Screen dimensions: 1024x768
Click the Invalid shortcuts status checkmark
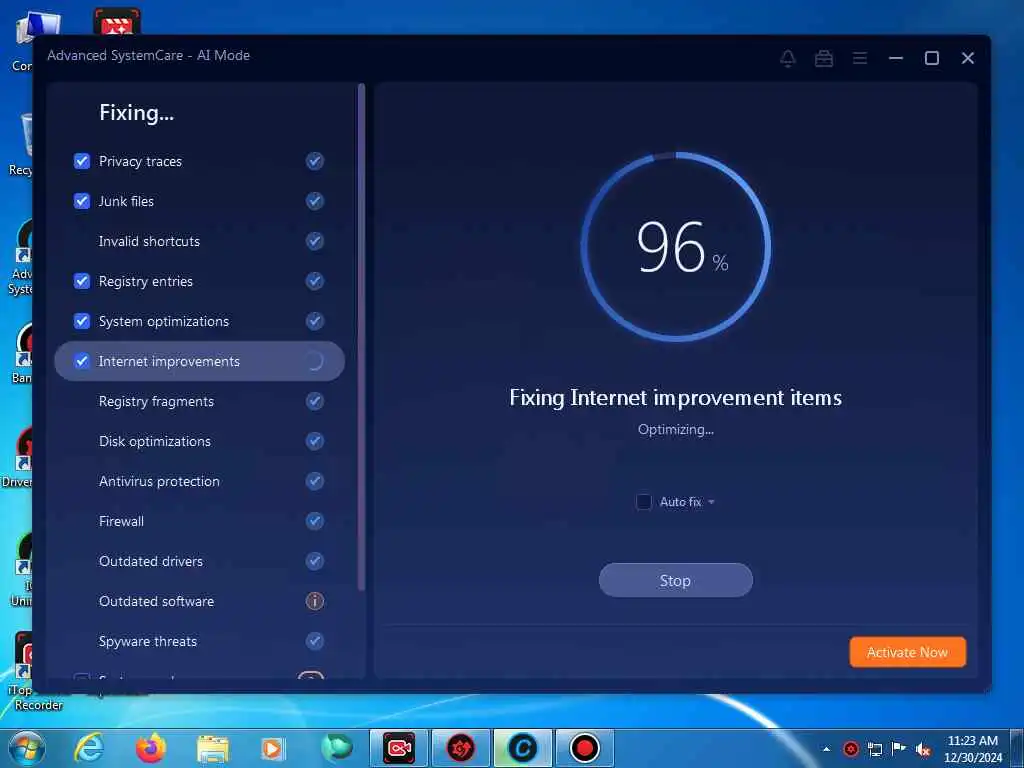coord(315,241)
